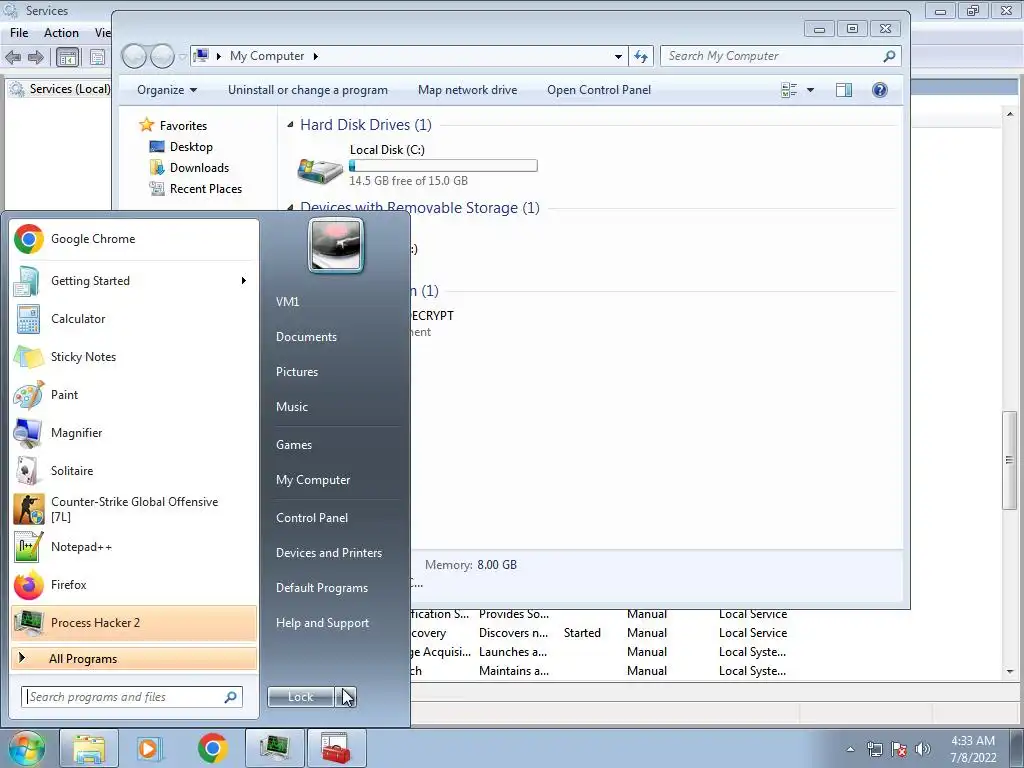Click Map network drive

[x=468, y=90]
